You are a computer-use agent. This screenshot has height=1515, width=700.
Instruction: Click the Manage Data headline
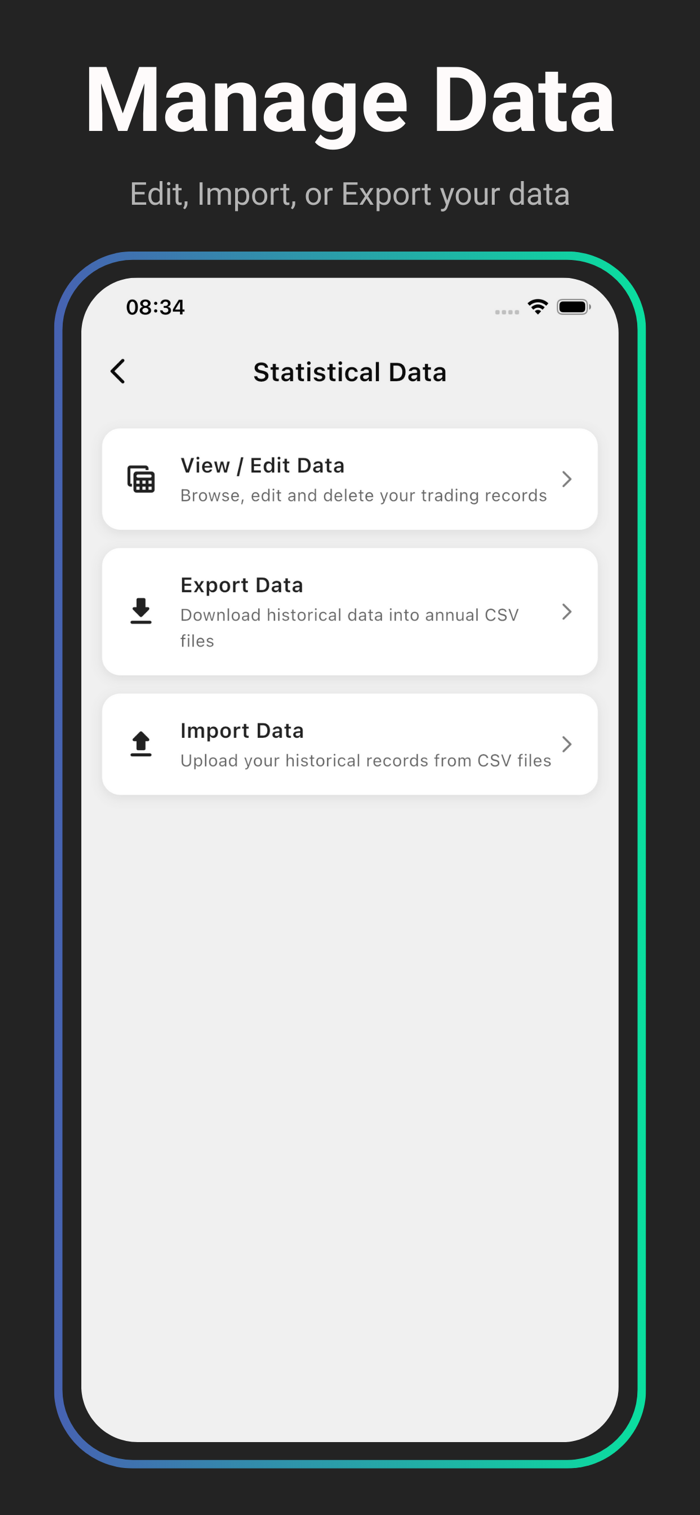350,100
